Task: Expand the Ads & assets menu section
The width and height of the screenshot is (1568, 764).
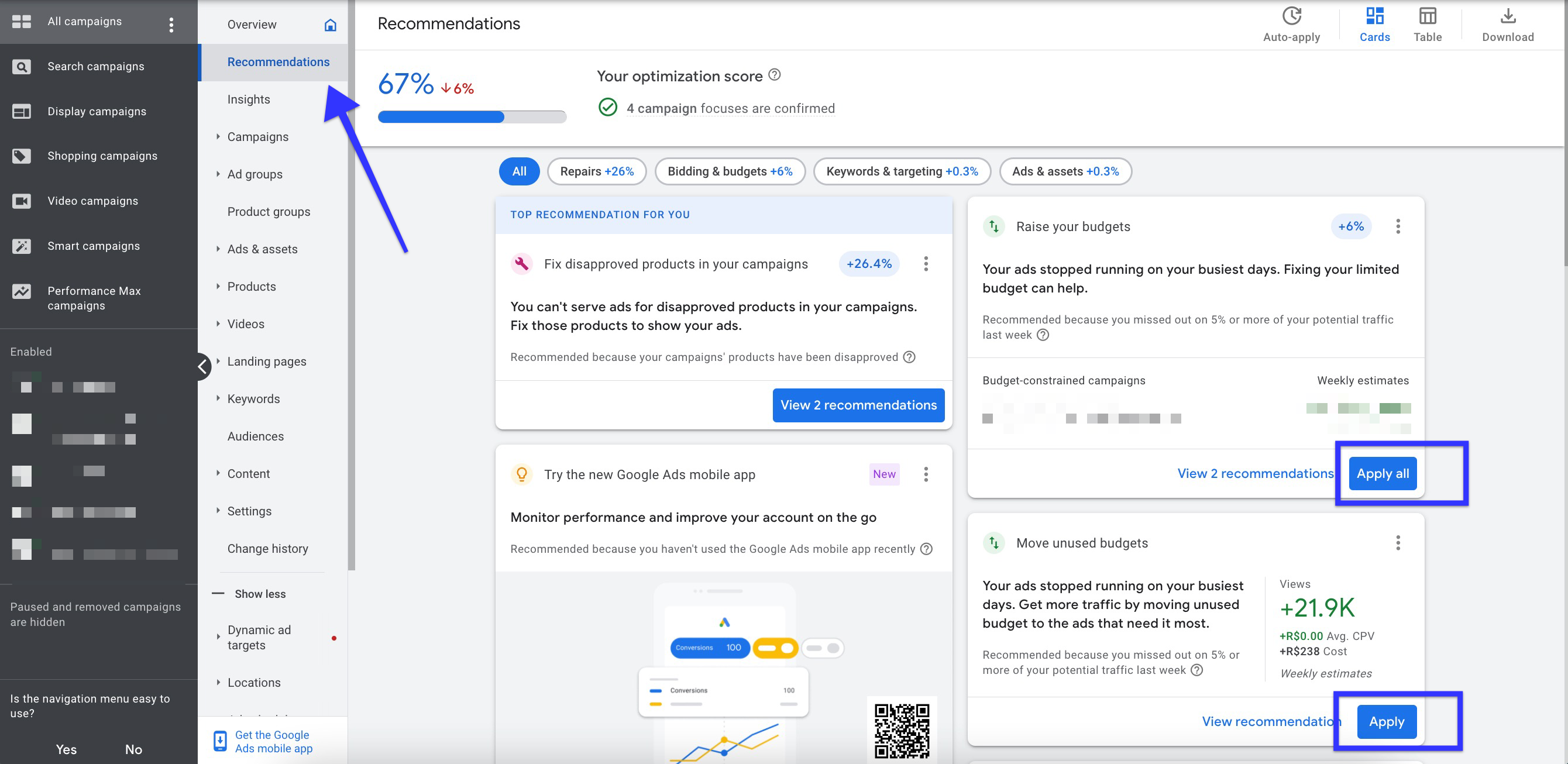Action: click(218, 249)
